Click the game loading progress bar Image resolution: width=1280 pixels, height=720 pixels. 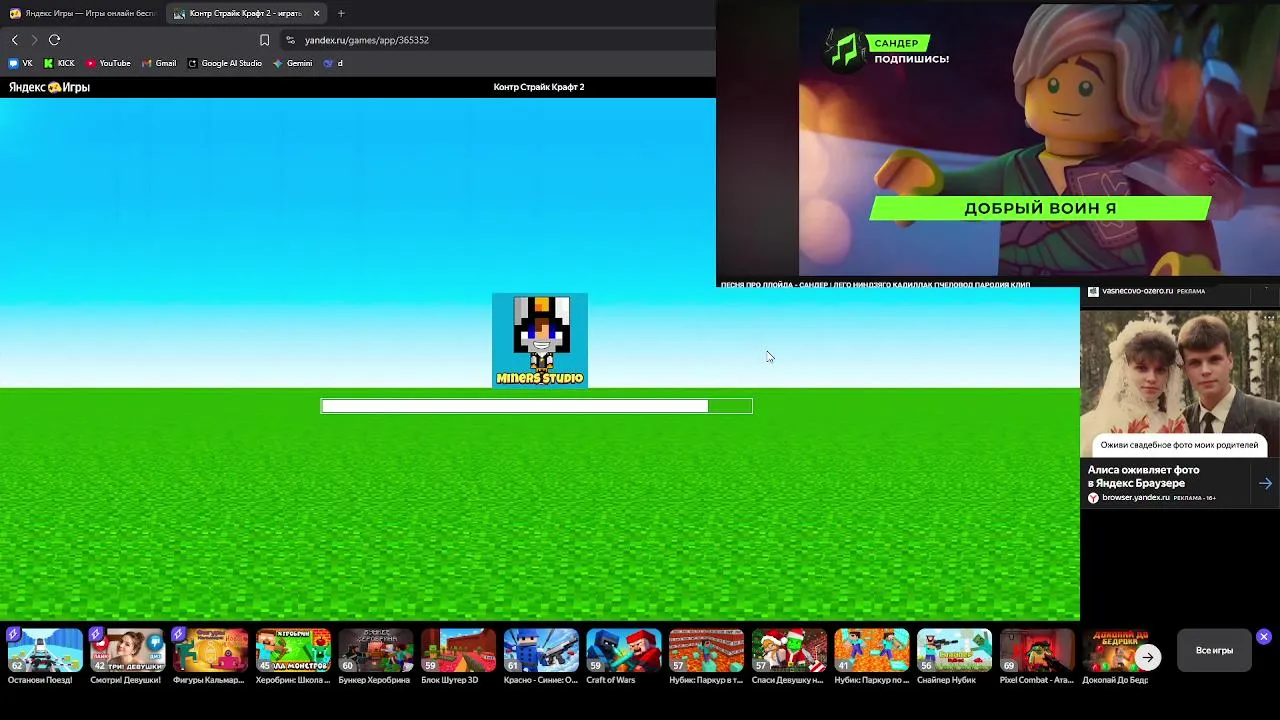click(536, 406)
